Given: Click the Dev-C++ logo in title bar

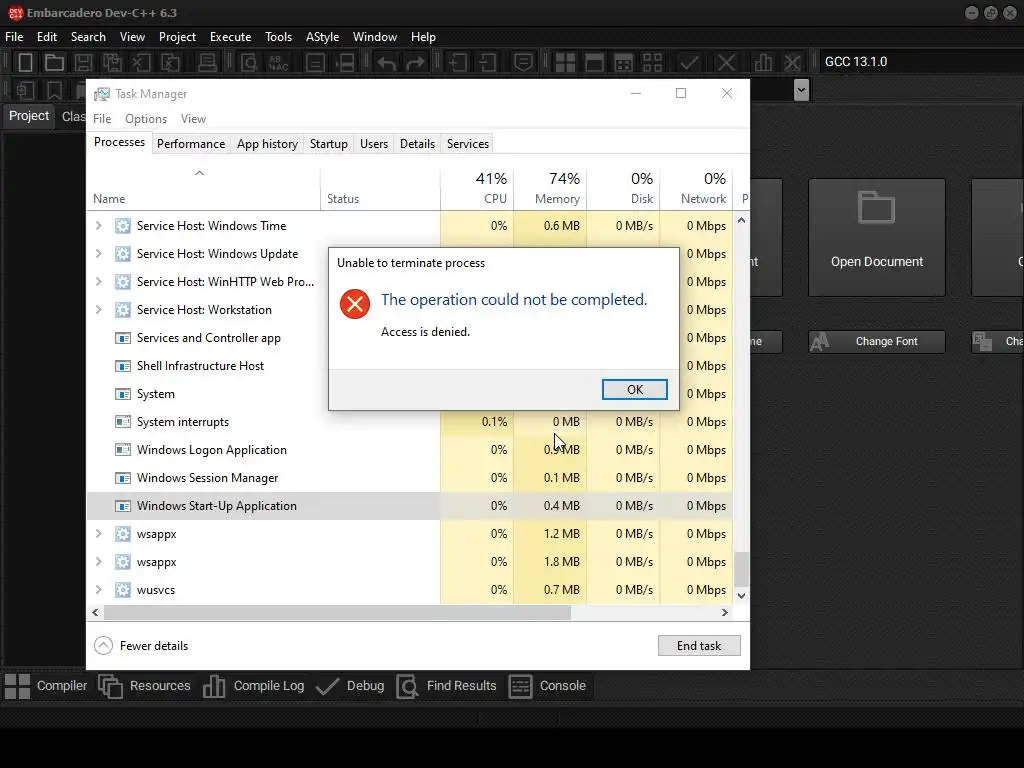Looking at the screenshot, I should pyautogui.click(x=15, y=13).
